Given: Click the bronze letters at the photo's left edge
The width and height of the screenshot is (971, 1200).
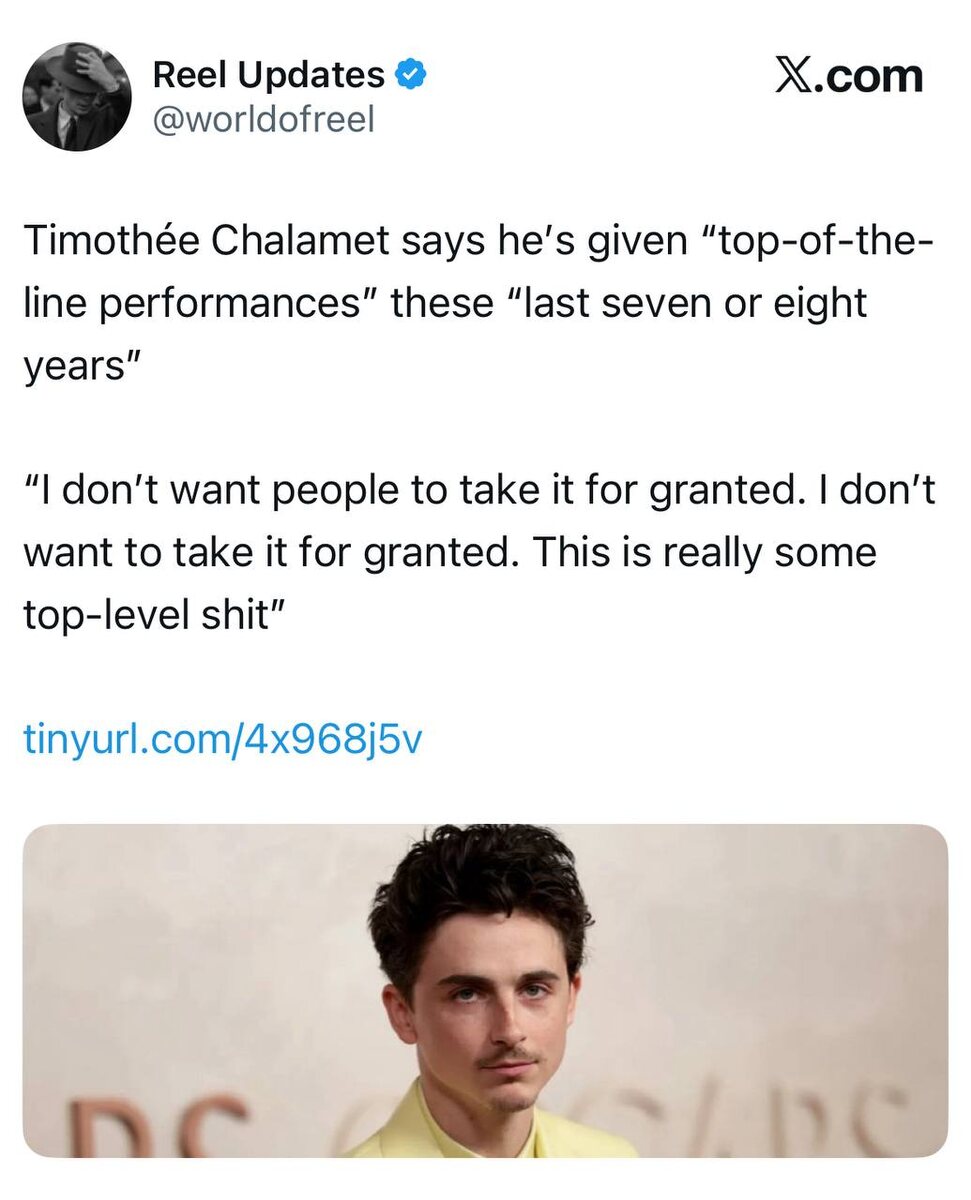Looking at the screenshot, I should tap(160, 1125).
